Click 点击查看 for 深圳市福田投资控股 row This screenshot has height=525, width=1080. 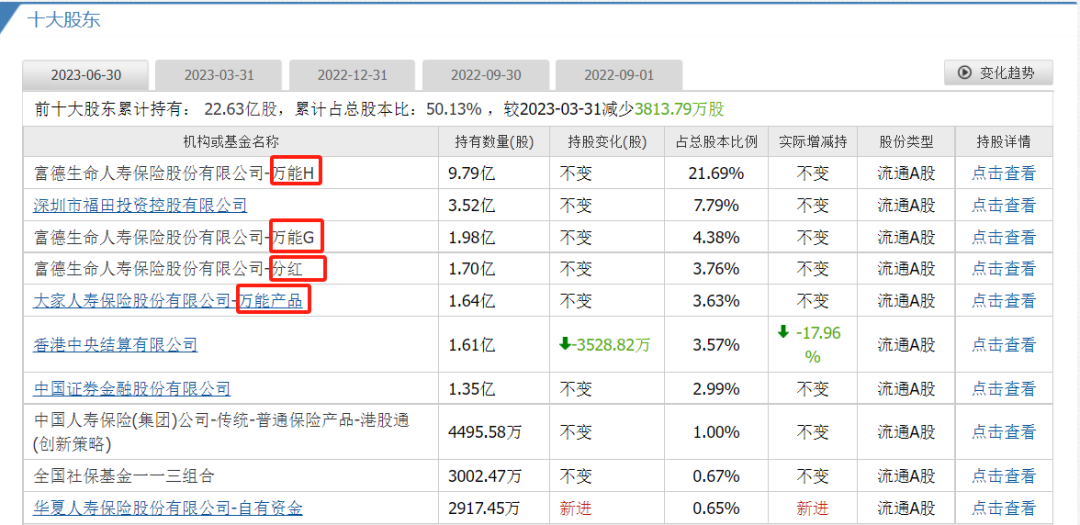click(1004, 205)
